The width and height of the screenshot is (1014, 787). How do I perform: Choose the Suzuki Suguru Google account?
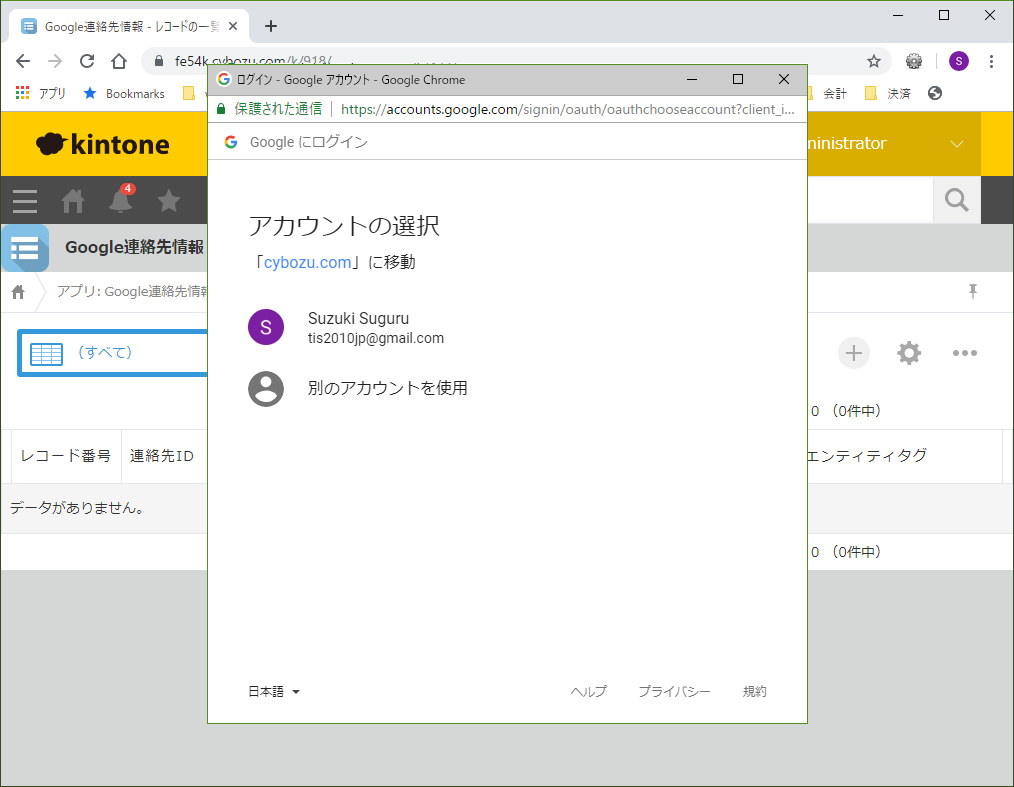(507, 327)
